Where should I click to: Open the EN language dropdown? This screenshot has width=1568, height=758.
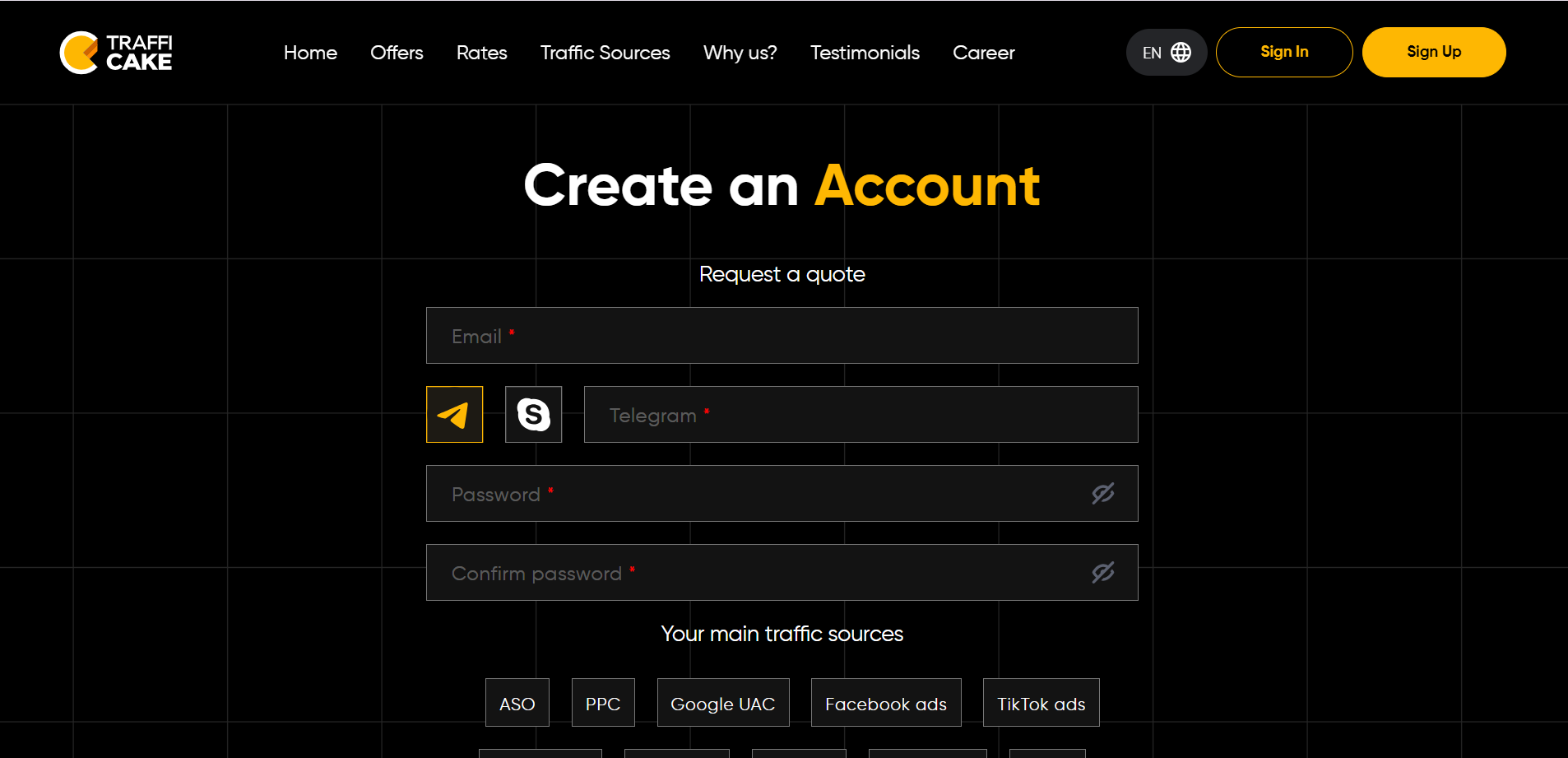tap(1152, 53)
